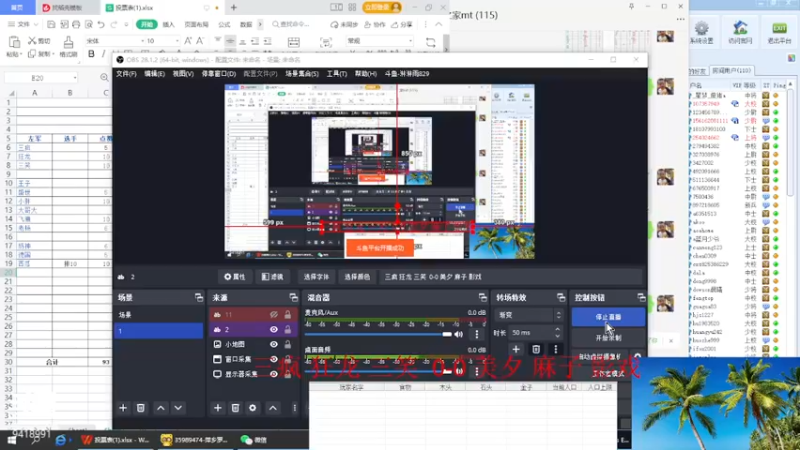Screen dimensions: 800x450
Task: Click the 开始录制 button in OBS
Action: (608, 337)
